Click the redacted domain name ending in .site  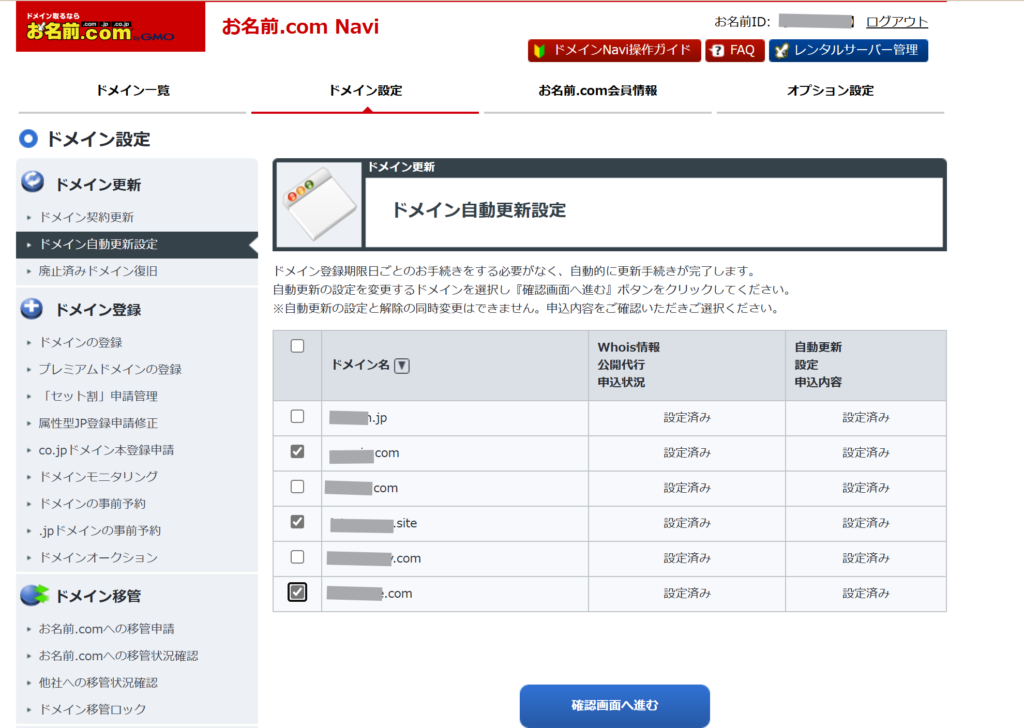[374, 523]
